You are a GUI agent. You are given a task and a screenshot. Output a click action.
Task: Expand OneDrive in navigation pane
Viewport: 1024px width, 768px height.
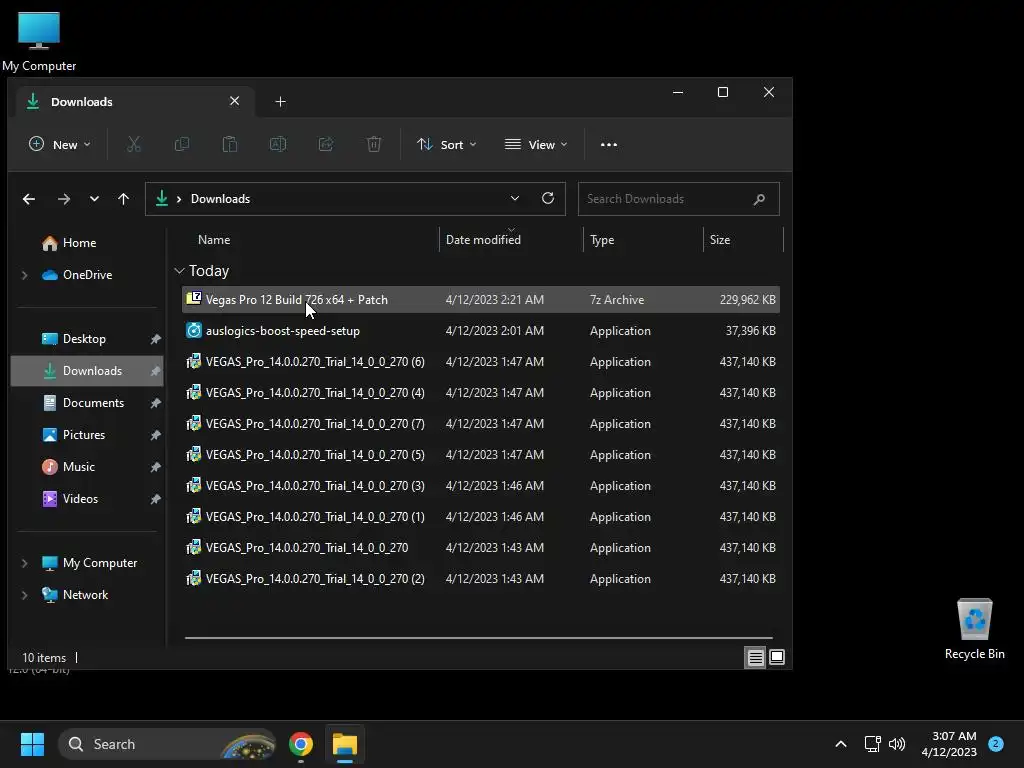point(25,275)
